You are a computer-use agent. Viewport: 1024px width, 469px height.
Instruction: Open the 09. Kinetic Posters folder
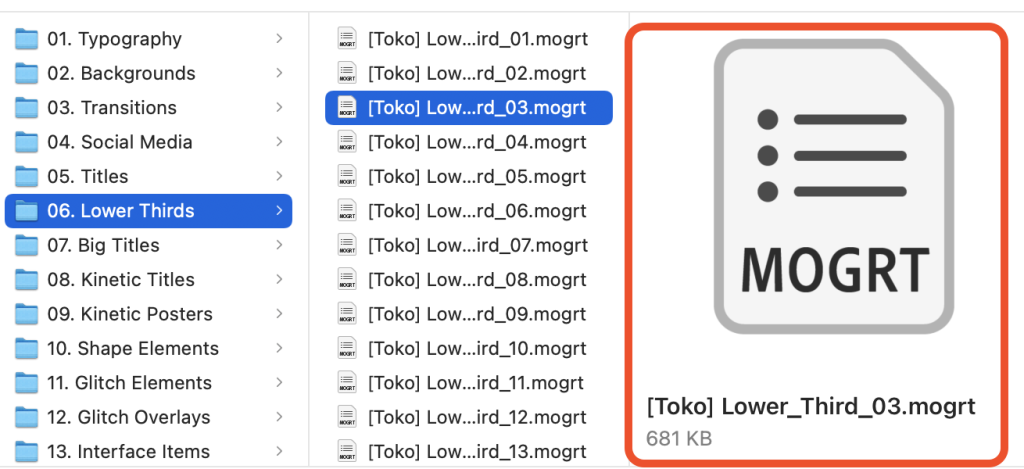click(x=130, y=314)
